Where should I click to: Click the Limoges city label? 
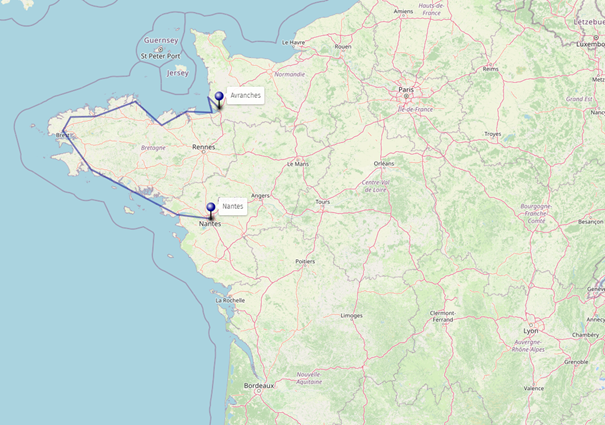352,316
